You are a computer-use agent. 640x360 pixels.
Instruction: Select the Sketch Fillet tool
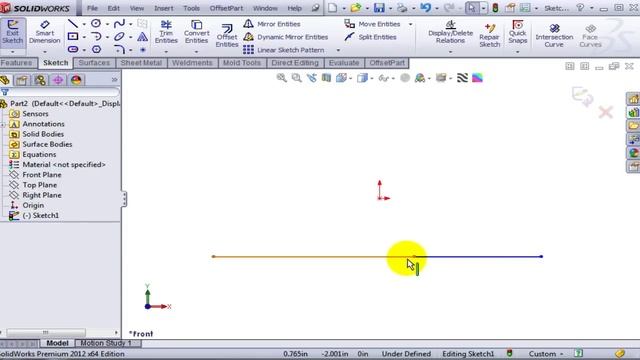click(119, 49)
